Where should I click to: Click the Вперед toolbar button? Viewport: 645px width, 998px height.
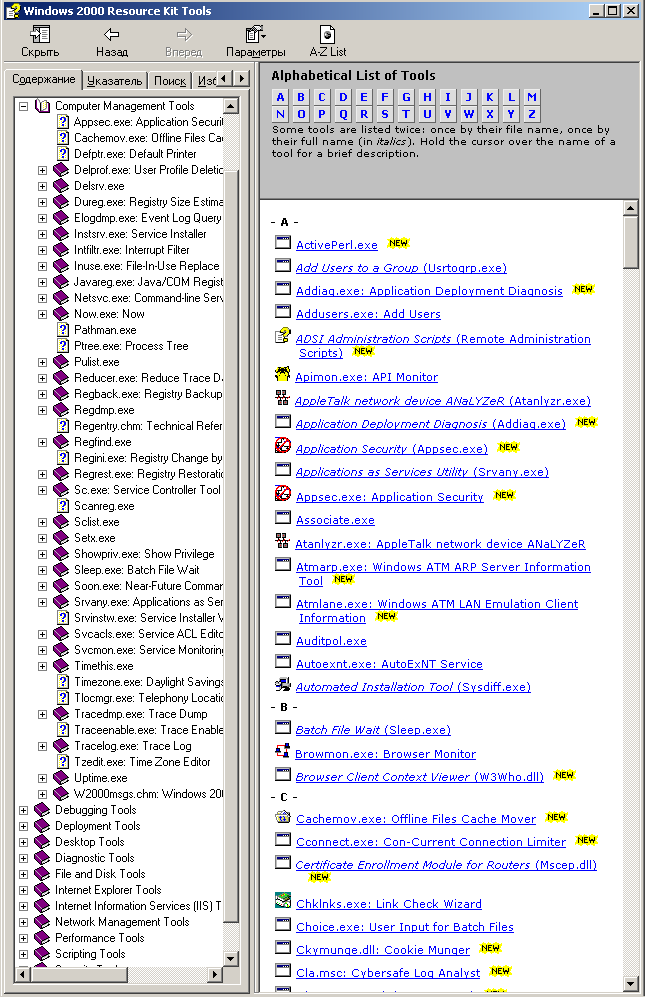[183, 41]
